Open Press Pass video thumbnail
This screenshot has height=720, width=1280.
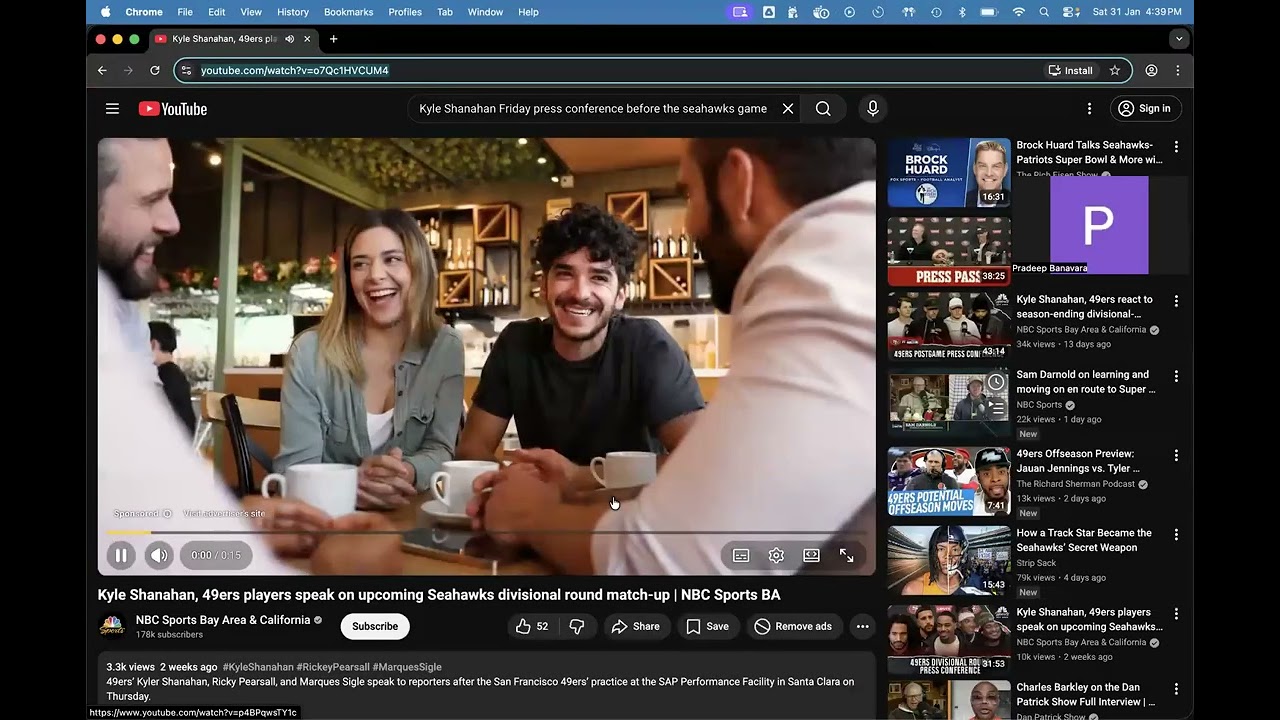coord(949,251)
